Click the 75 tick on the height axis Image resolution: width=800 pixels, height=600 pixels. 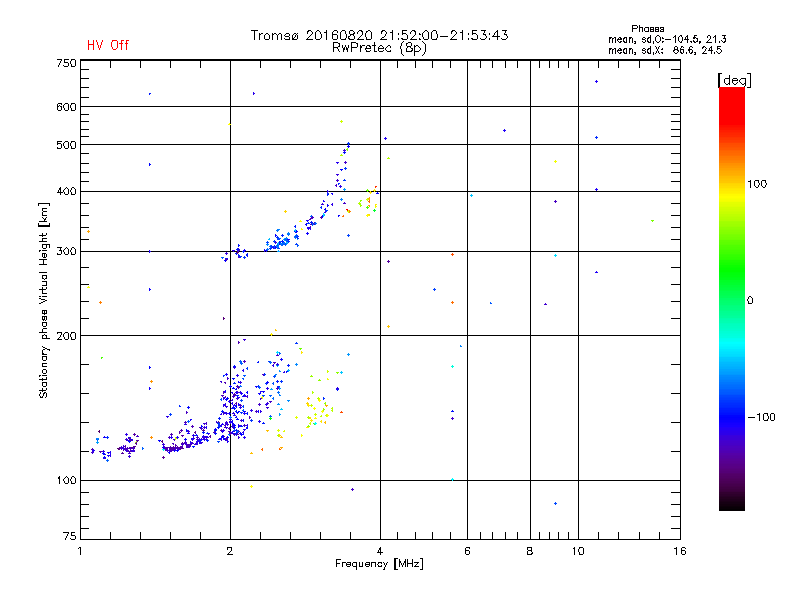click(70, 536)
